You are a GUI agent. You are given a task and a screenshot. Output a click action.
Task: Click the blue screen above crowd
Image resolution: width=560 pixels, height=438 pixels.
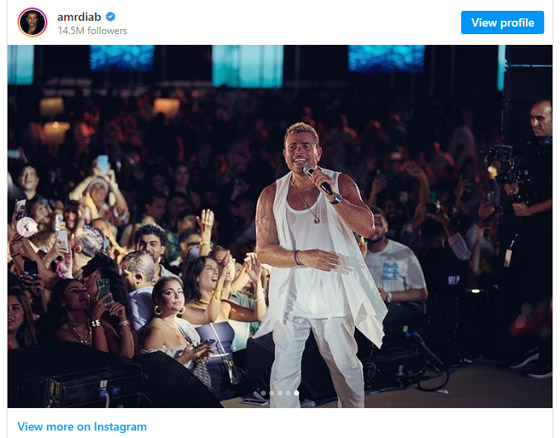[x=248, y=66]
